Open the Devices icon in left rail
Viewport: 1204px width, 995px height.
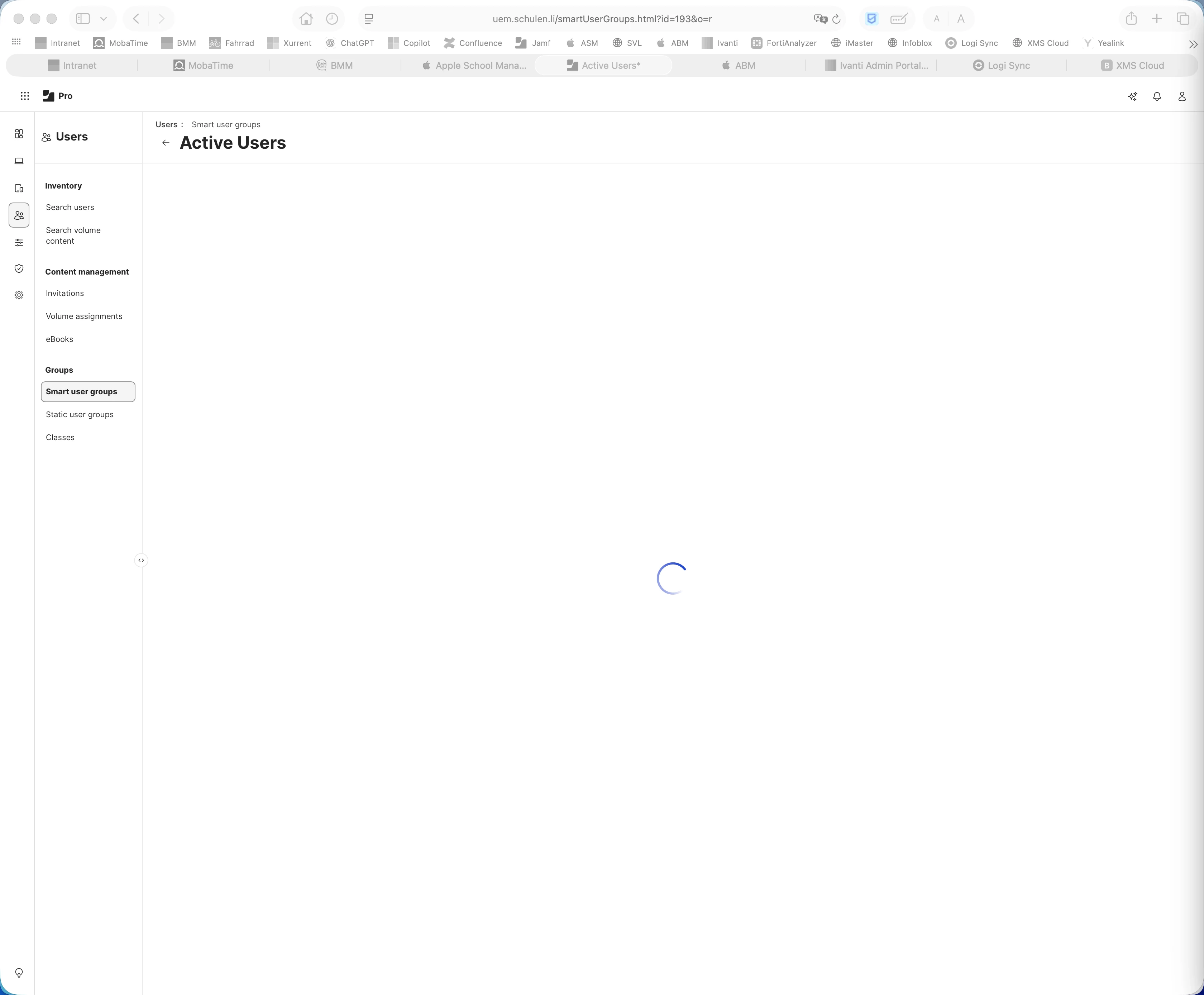click(x=19, y=189)
